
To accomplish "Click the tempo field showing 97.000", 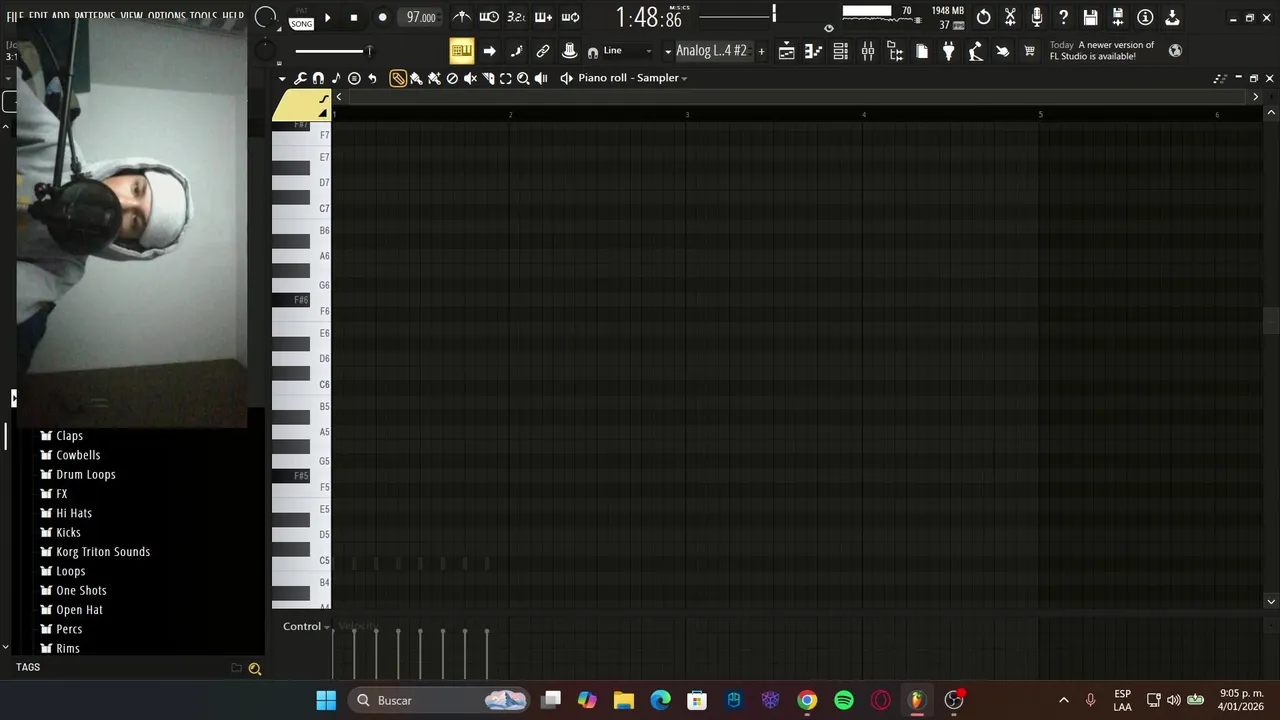I will 421,18.
